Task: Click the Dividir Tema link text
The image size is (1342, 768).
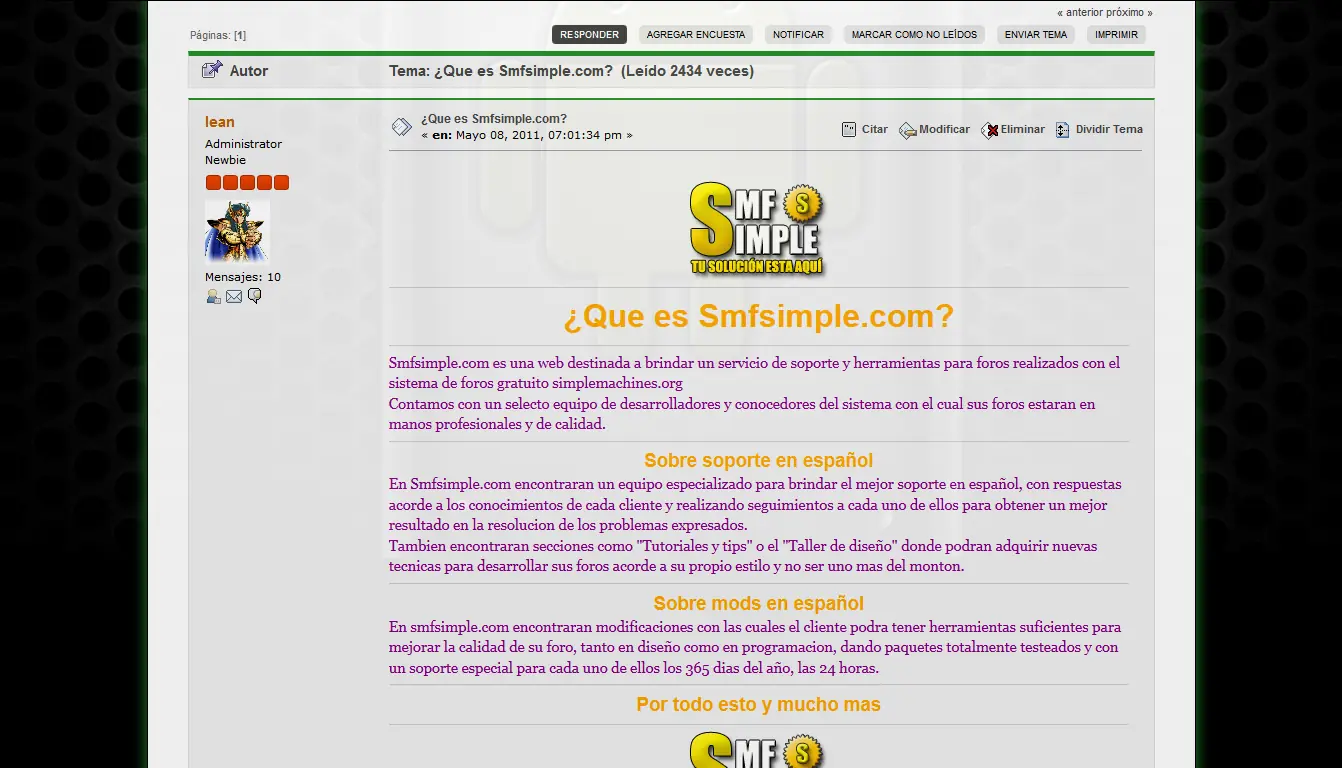Action: point(1109,129)
